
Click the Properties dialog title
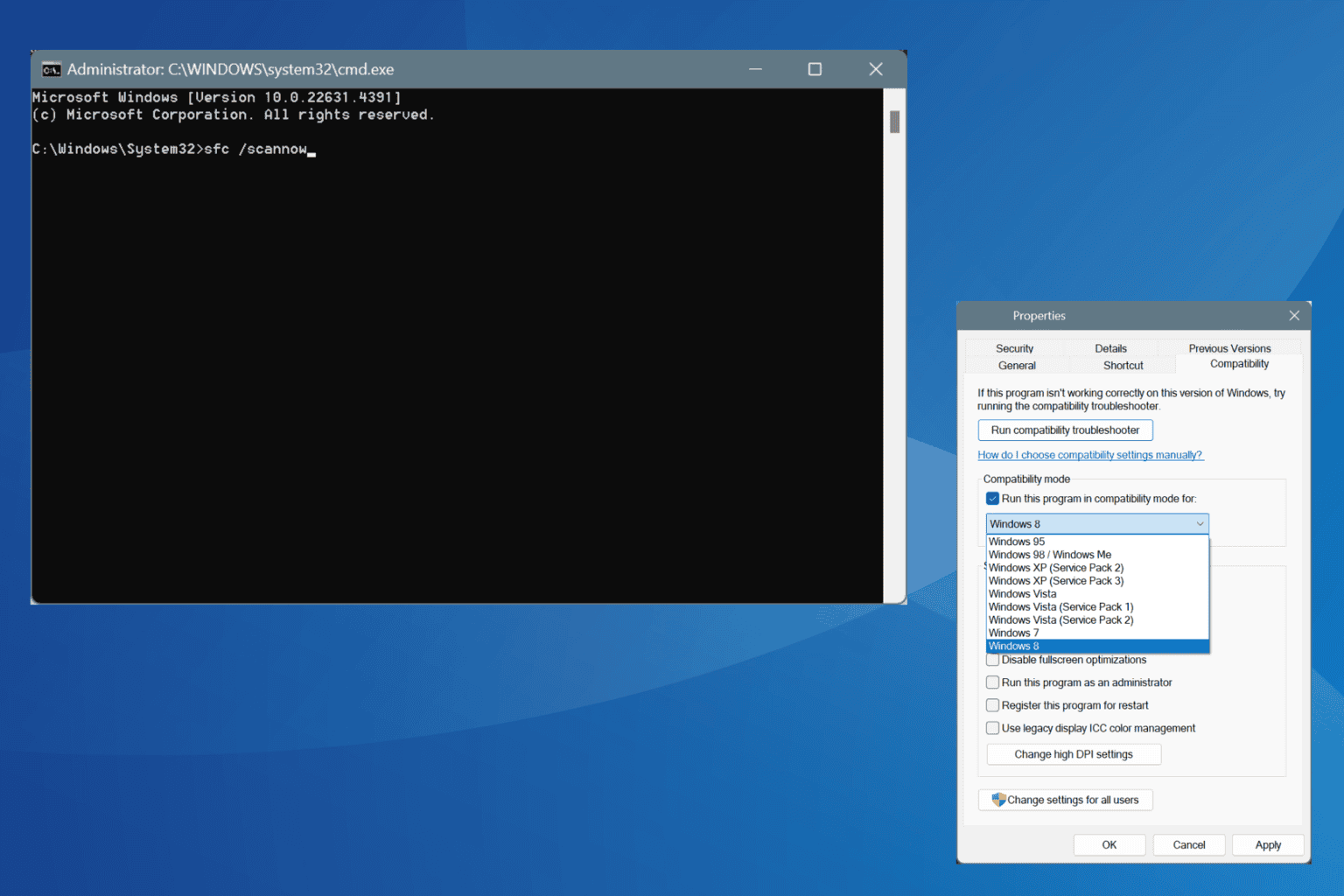click(x=1039, y=316)
